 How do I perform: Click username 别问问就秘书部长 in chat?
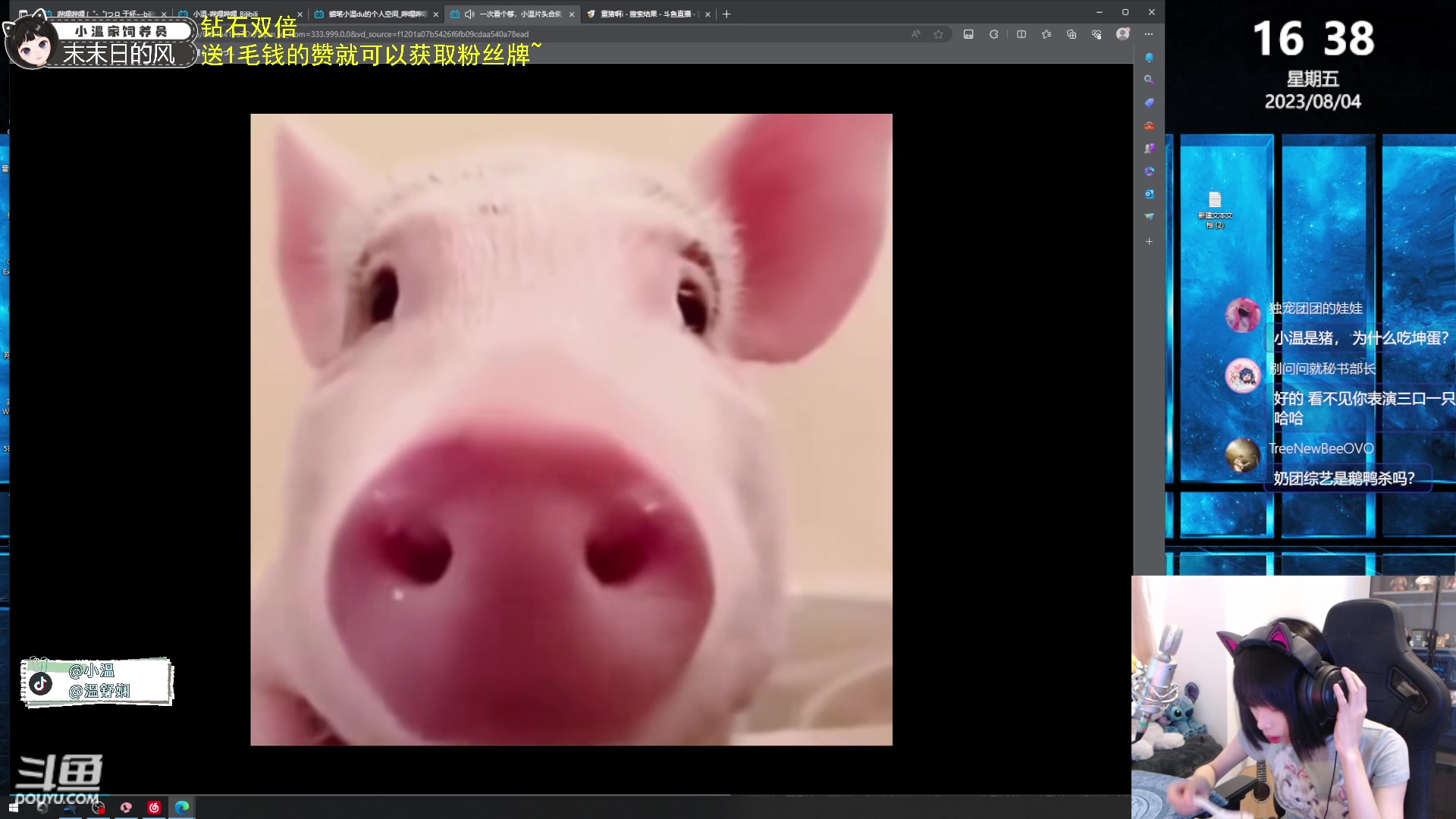(x=1322, y=369)
